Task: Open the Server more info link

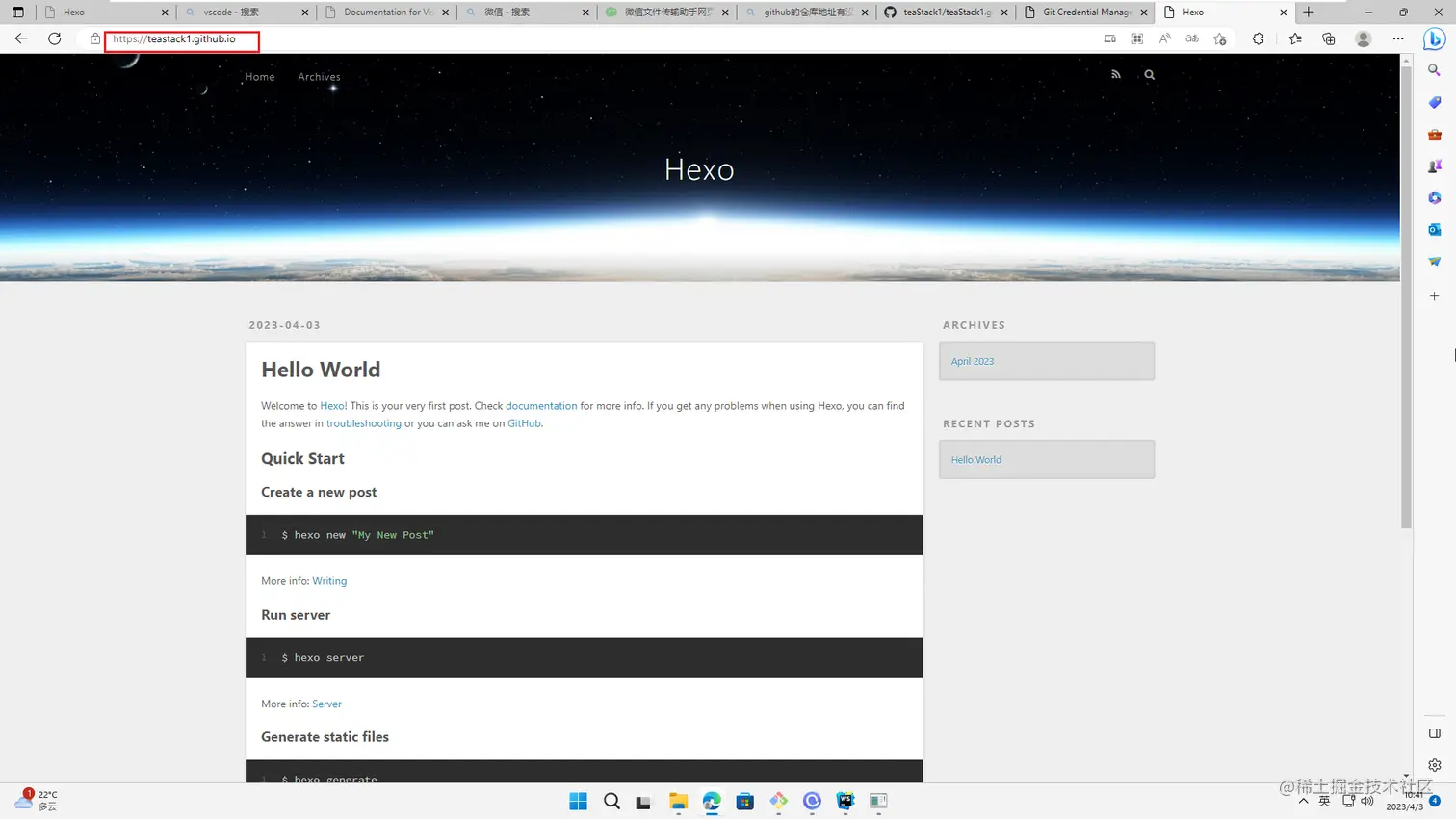Action: [x=326, y=704]
